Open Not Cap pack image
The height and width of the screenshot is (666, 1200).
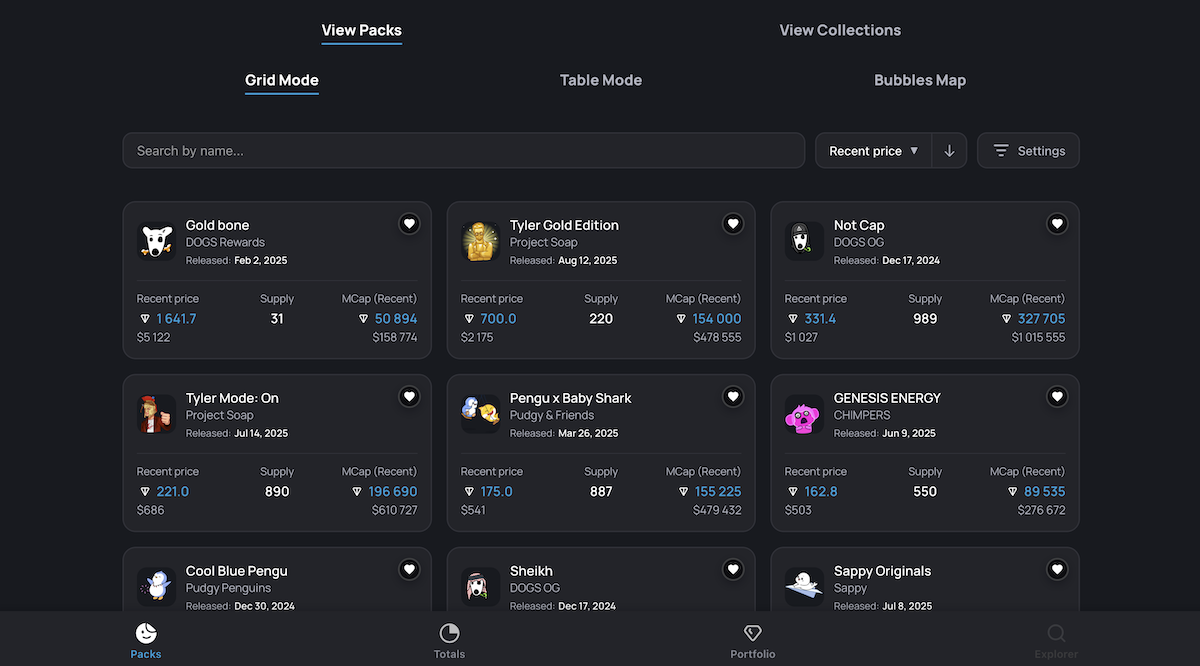(804, 241)
